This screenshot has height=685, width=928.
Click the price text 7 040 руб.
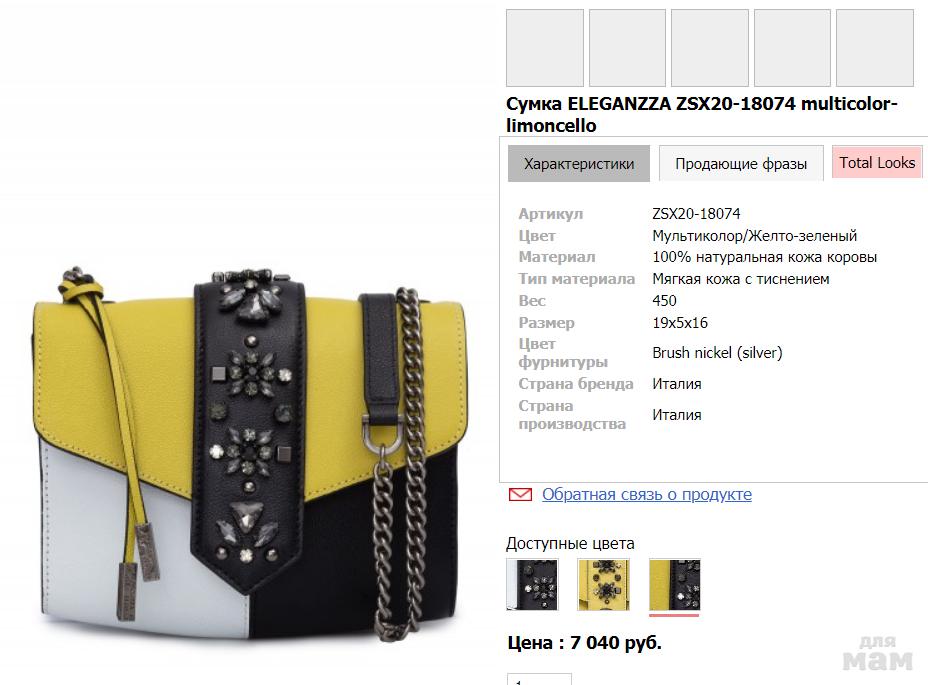(616, 643)
